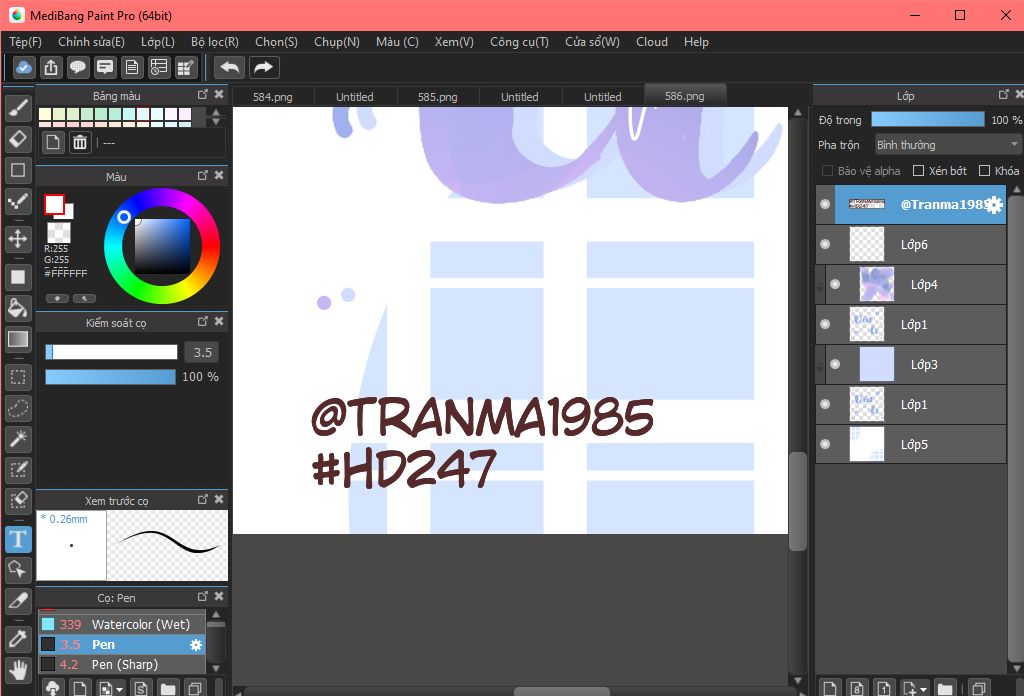Hide the Lớp3 layer
The height and width of the screenshot is (696, 1024).
click(835, 364)
